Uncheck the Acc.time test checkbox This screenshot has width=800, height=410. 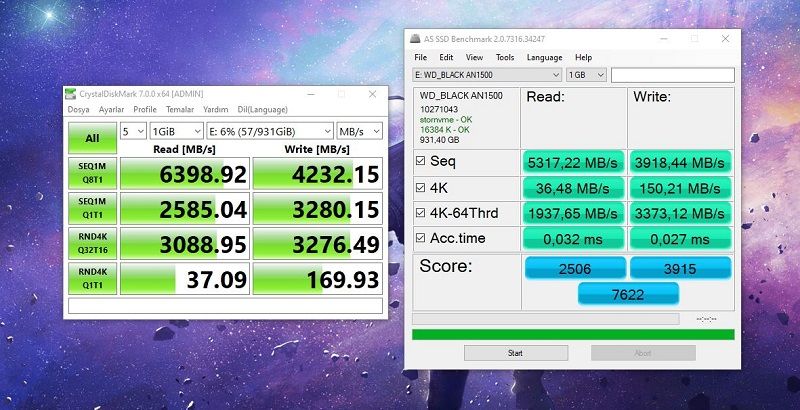click(420, 238)
